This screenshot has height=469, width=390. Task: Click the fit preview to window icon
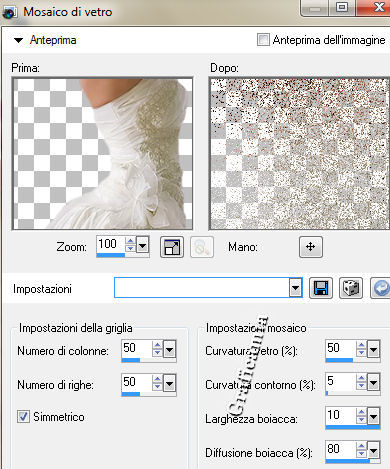pos(172,247)
